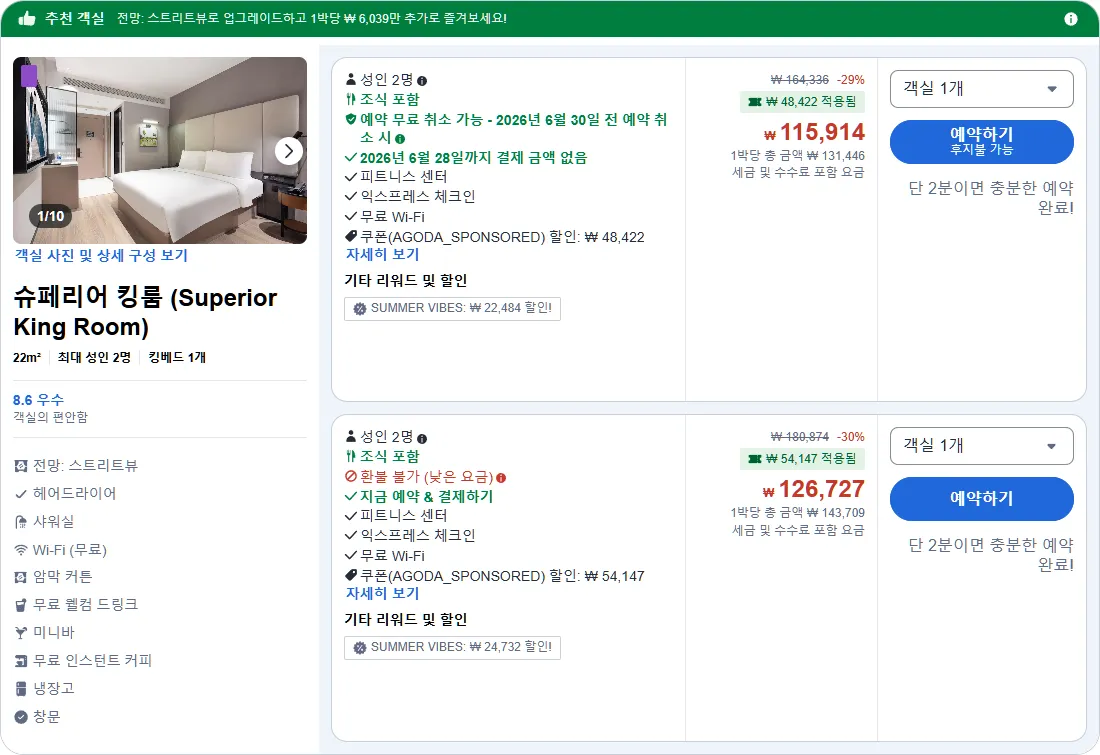This screenshot has height=755, width=1100.
Task: Open '자세히 보기' link in first offer
Action: [382, 254]
